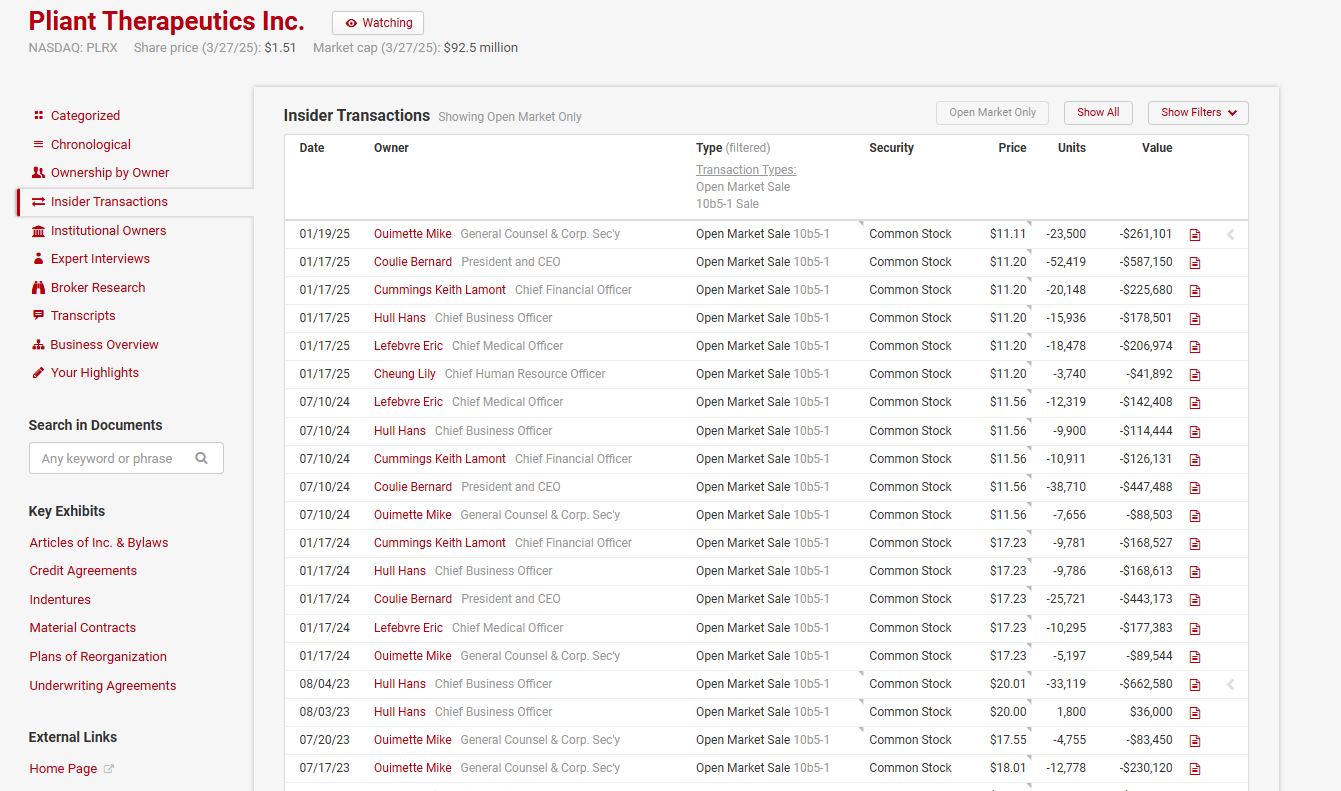Image resolution: width=1341 pixels, height=791 pixels.
Task: Open filing icon for Ouimette Mike 01/17/24 row
Action: pyautogui.click(x=1195, y=657)
